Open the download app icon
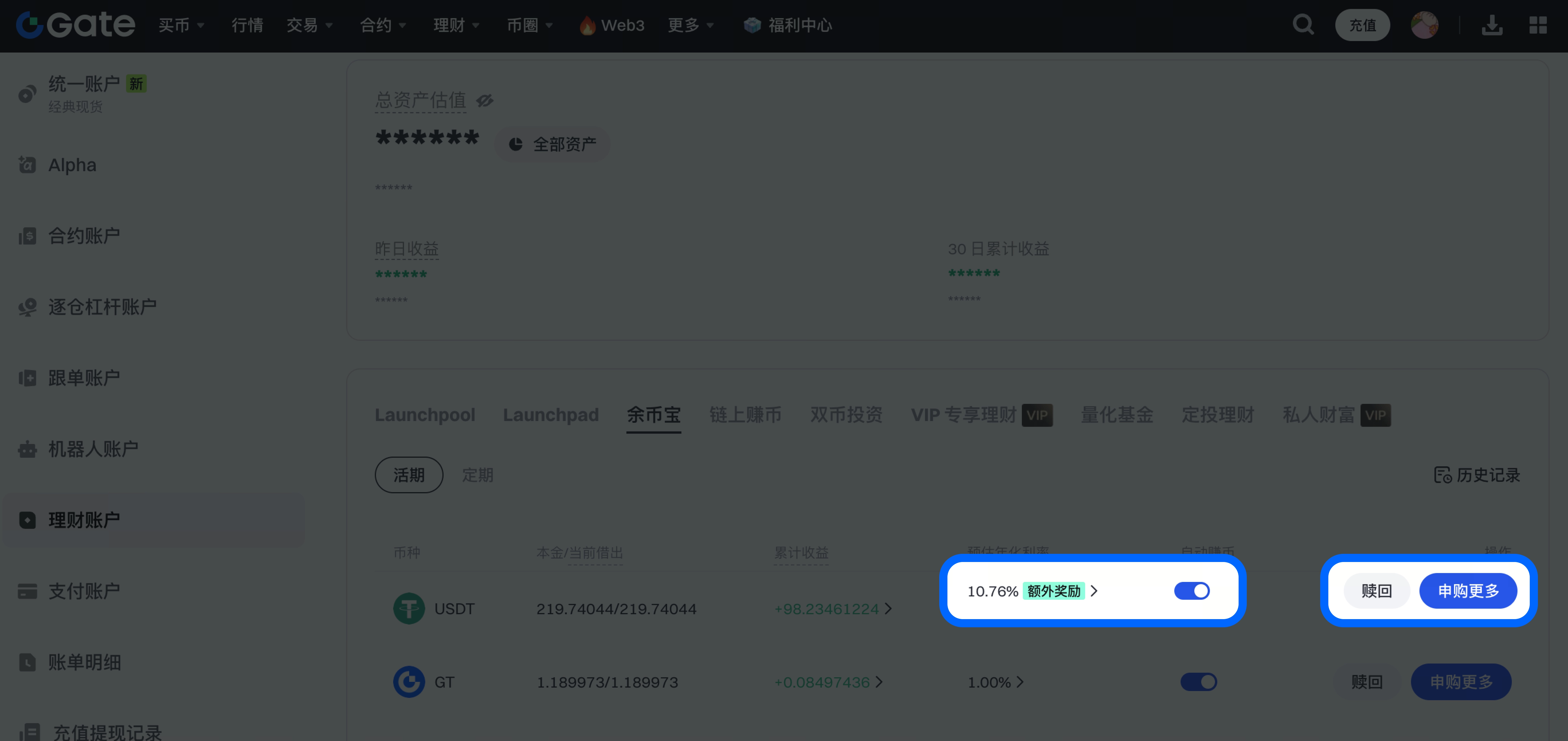The width and height of the screenshot is (1568, 741). coord(1492,25)
